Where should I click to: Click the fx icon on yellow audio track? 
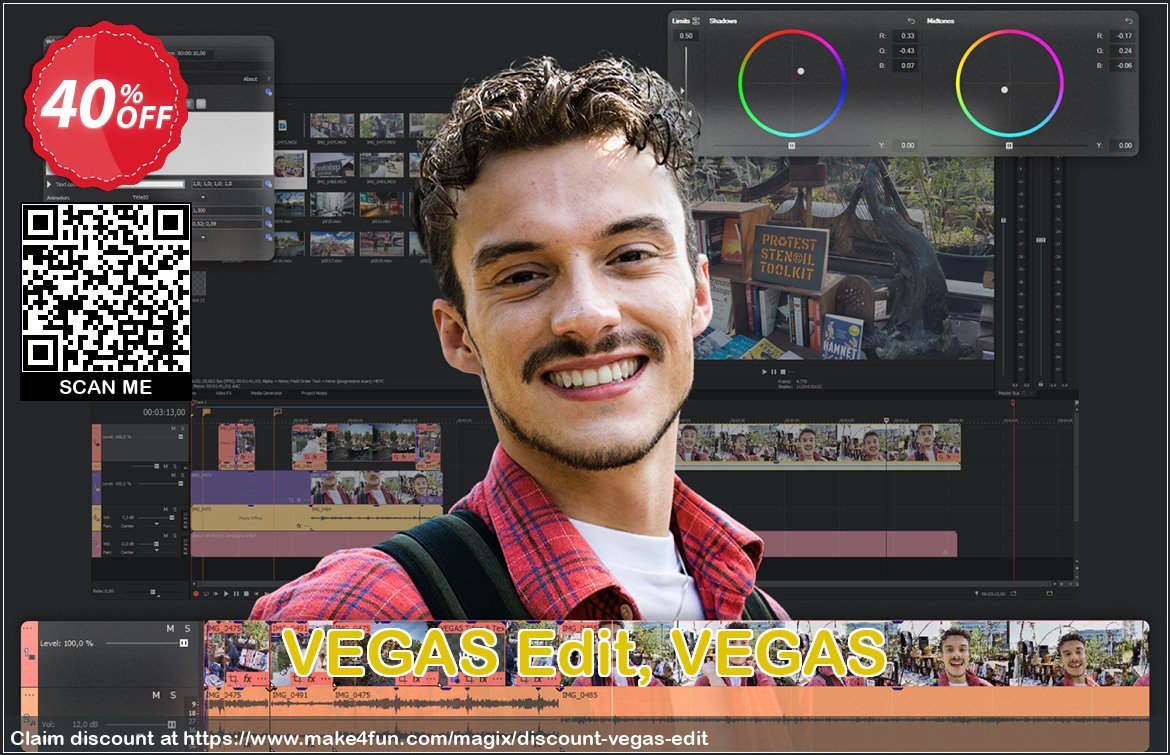(298, 526)
